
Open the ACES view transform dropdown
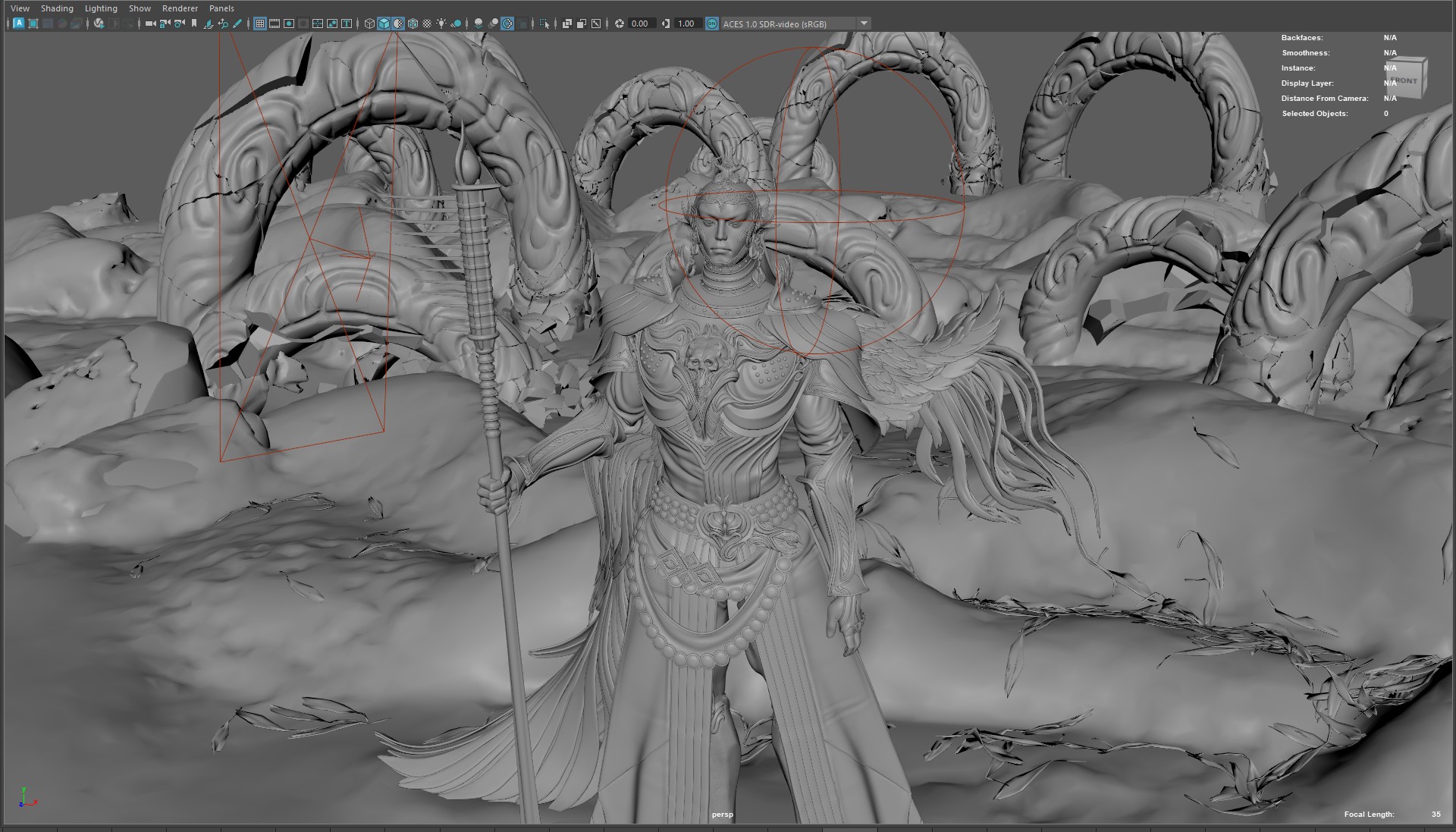pyautogui.click(x=863, y=24)
